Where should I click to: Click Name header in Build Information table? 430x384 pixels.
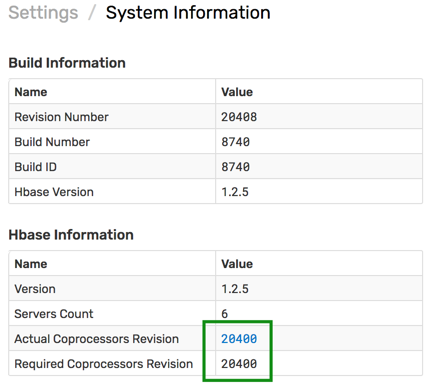(x=31, y=92)
